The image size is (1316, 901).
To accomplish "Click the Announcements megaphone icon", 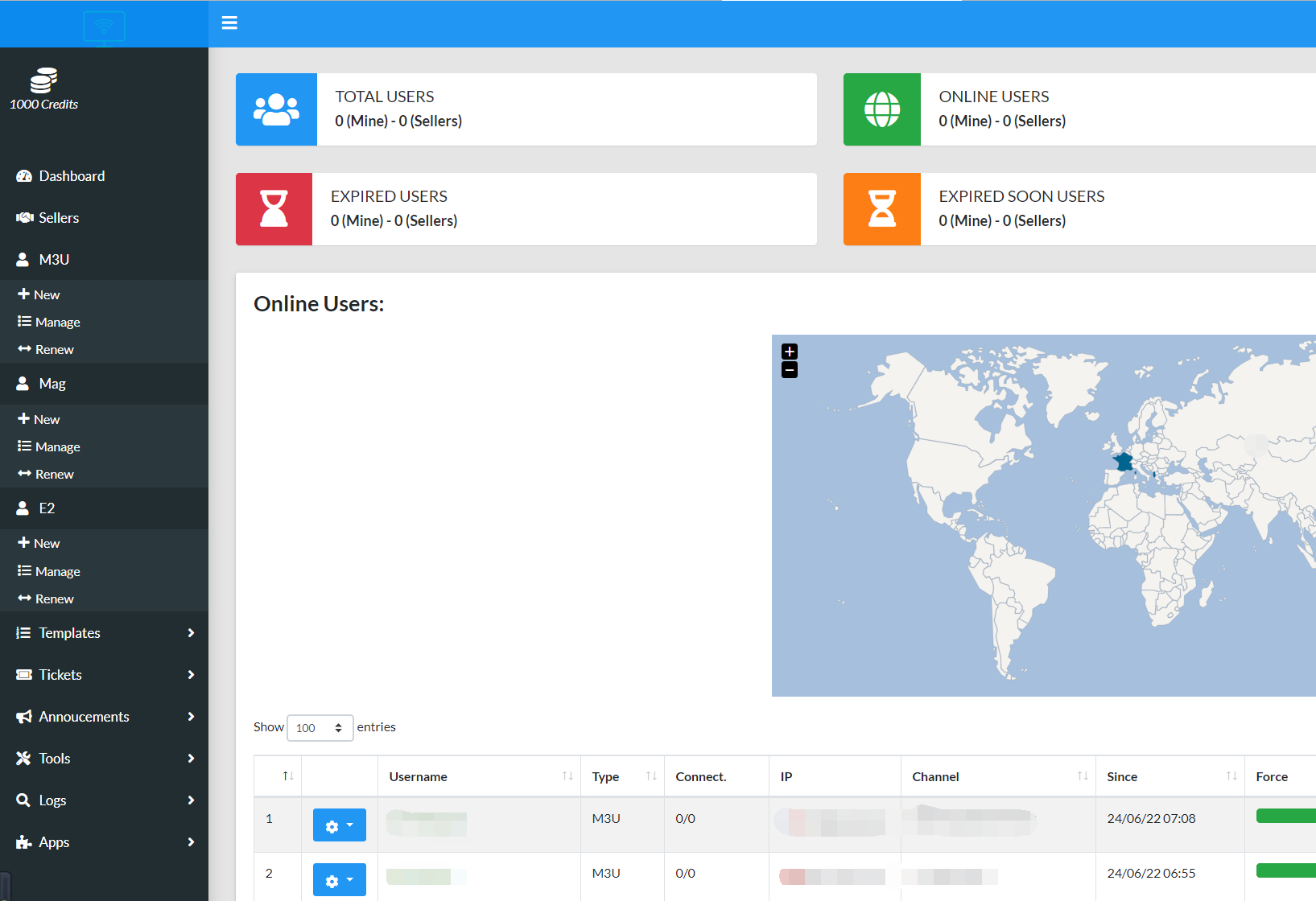I will pyautogui.click(x=24, y=717).
